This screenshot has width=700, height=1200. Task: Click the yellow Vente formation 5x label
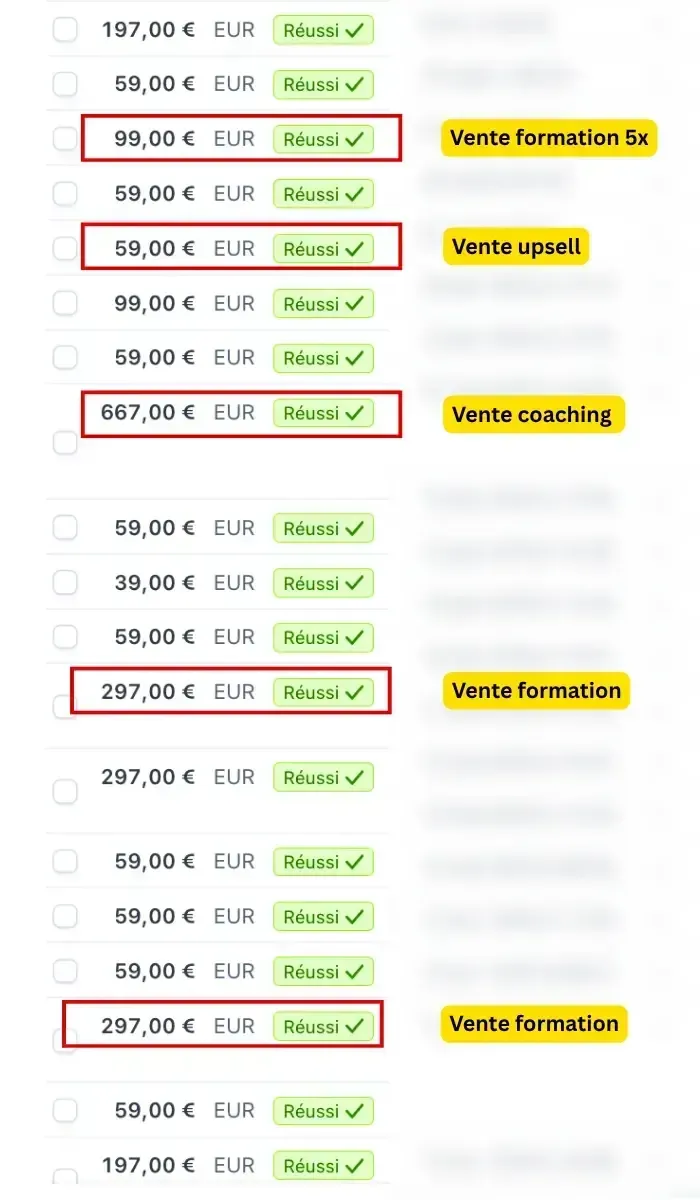point(549,138)
